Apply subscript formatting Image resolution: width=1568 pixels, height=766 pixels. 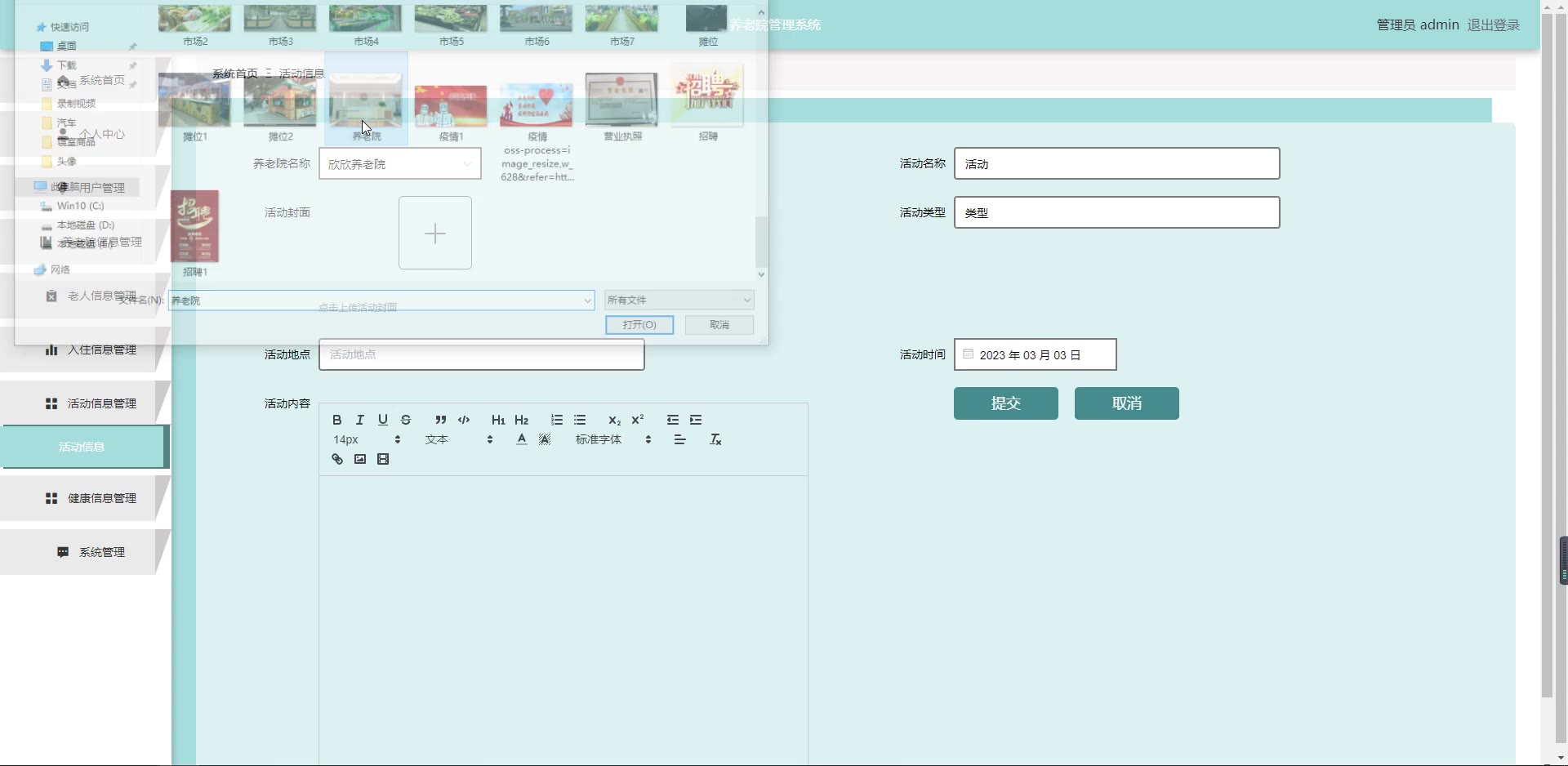tap(614, 420)
